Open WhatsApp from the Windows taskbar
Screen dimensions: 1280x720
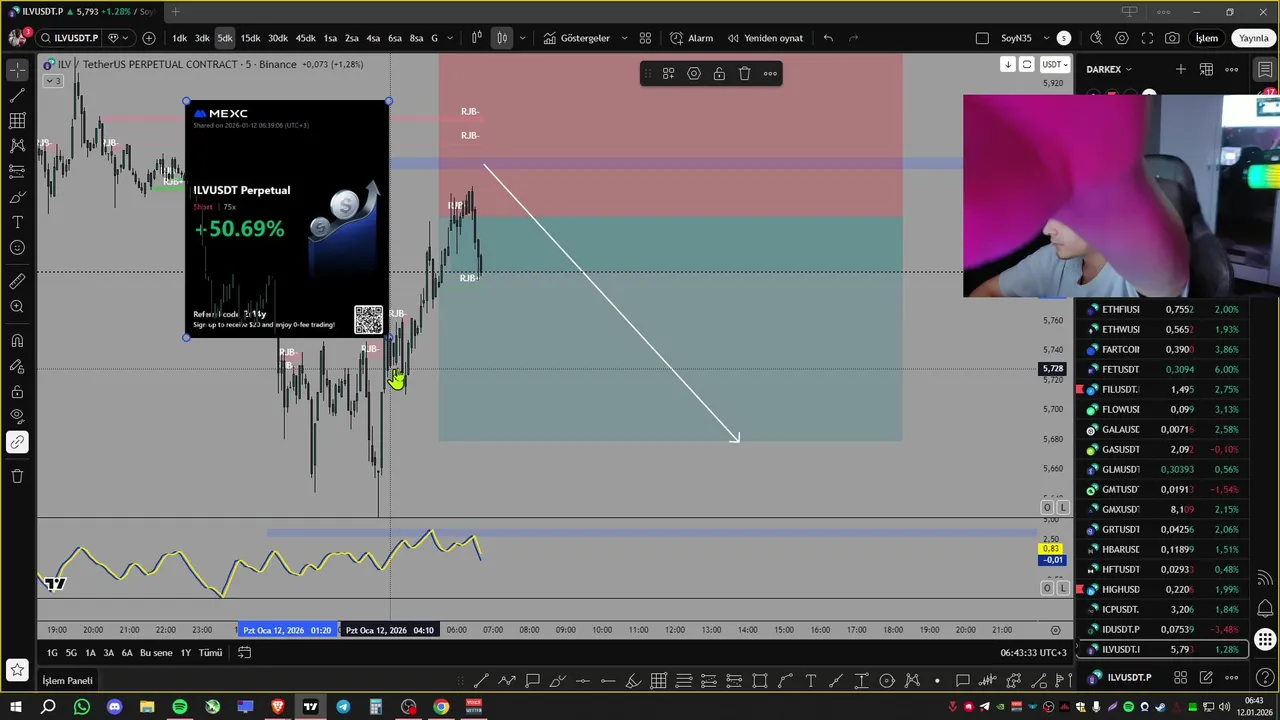(x=82, y=707)
